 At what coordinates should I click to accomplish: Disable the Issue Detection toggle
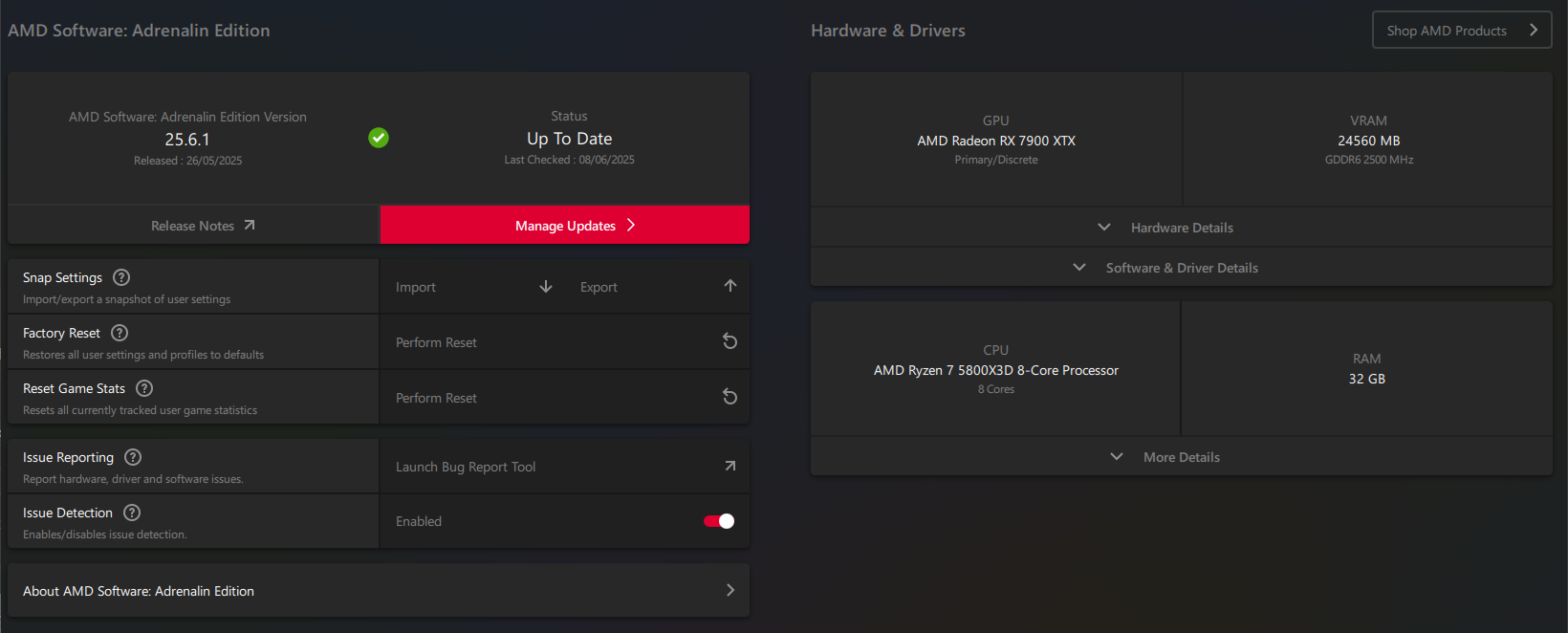(x=719, y=521)
